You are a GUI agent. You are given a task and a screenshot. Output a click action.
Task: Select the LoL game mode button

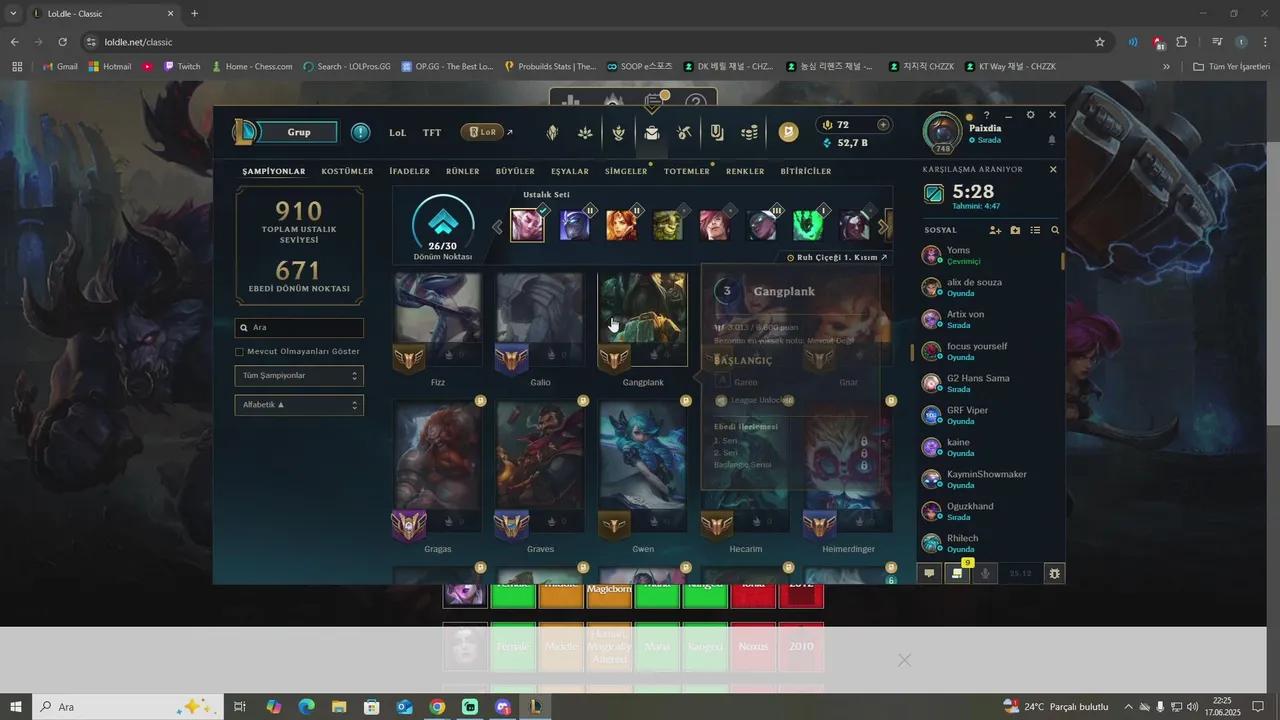tap(398, 132)
